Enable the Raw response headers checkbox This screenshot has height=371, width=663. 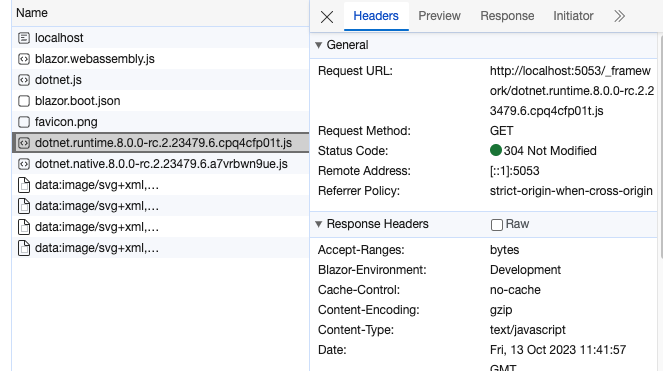[497, 225]
